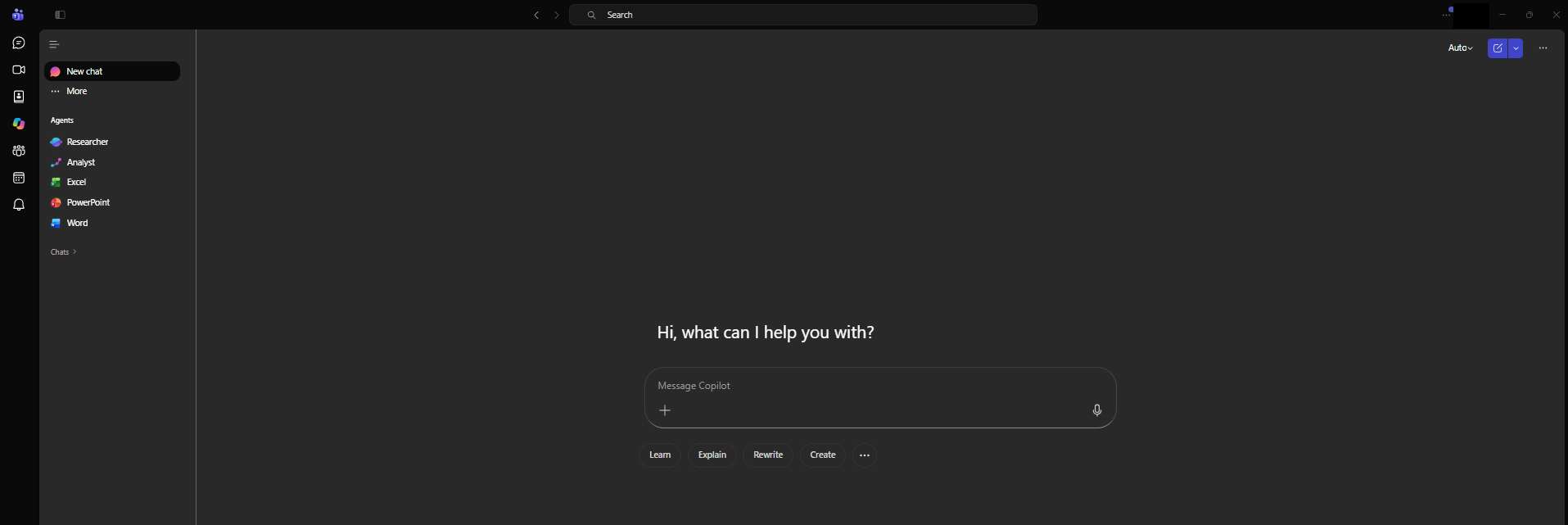Open the People contacts icon in the rail
The image size is (1568, 525).
19,97
